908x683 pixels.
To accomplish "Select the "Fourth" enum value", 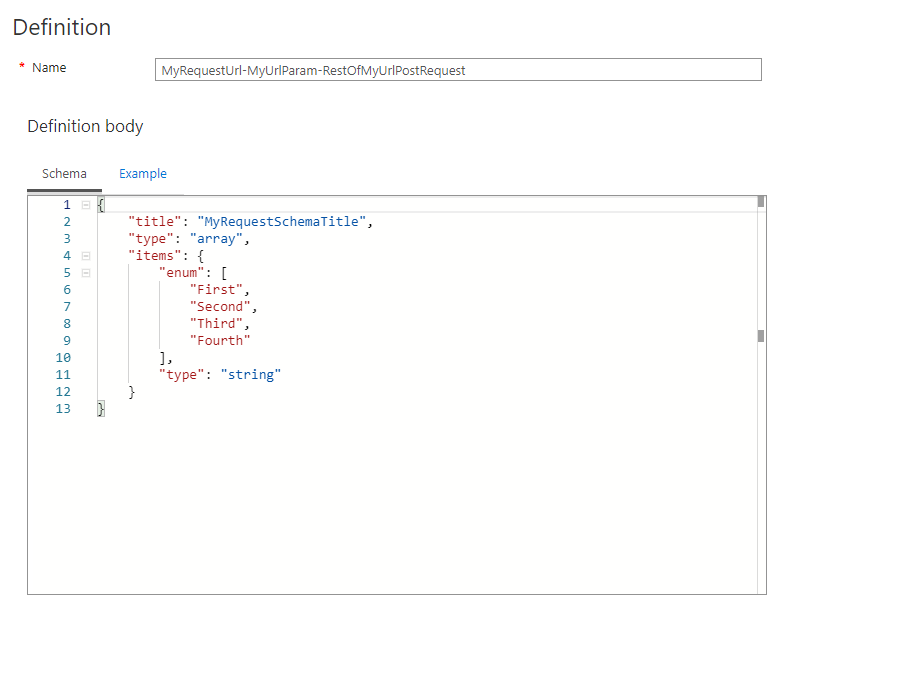I will 220,340.
